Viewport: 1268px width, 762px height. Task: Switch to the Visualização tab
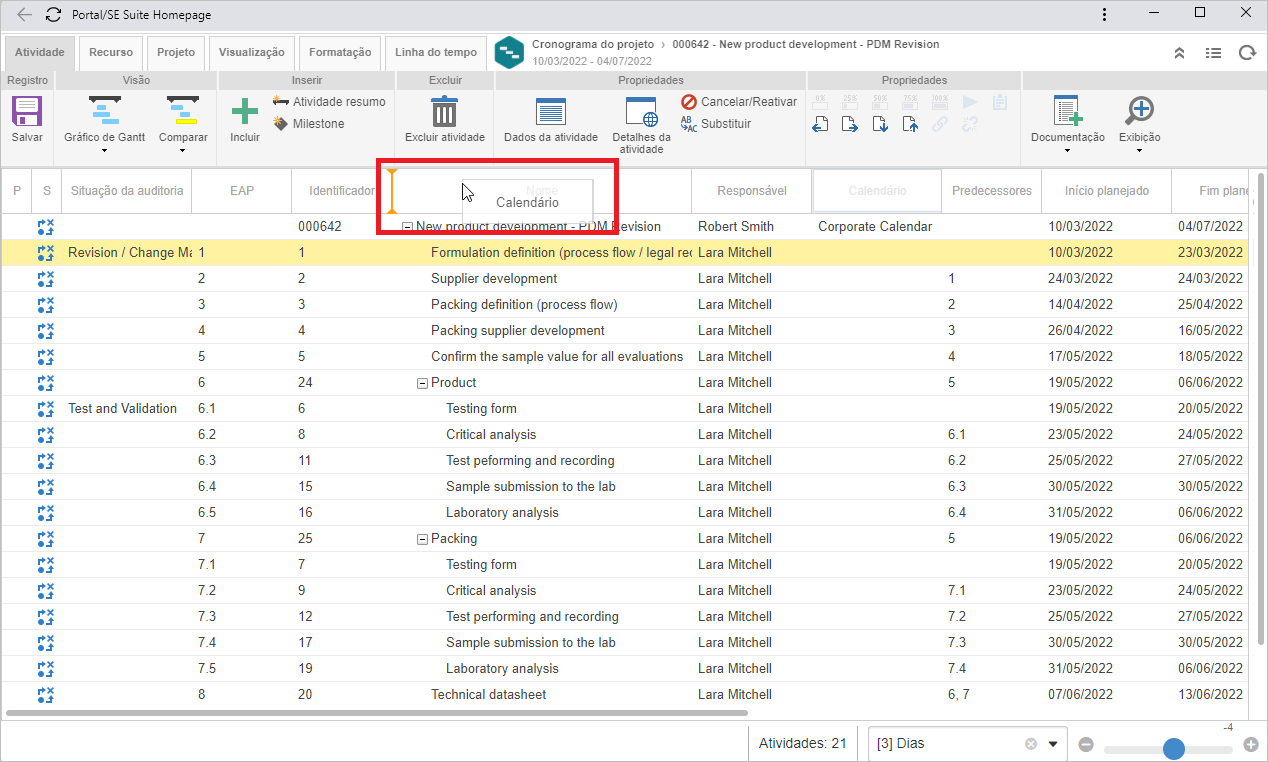click(x=252, y=53)
